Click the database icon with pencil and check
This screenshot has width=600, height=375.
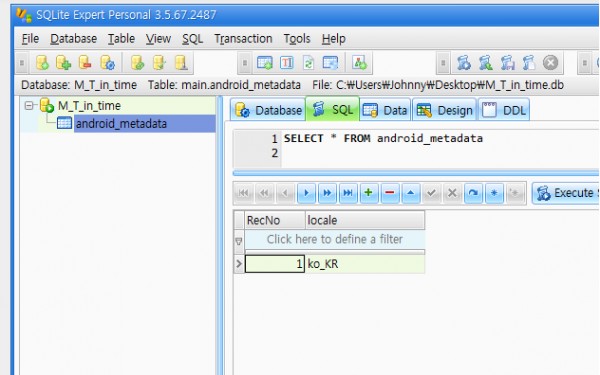click(x=159, y=63)
